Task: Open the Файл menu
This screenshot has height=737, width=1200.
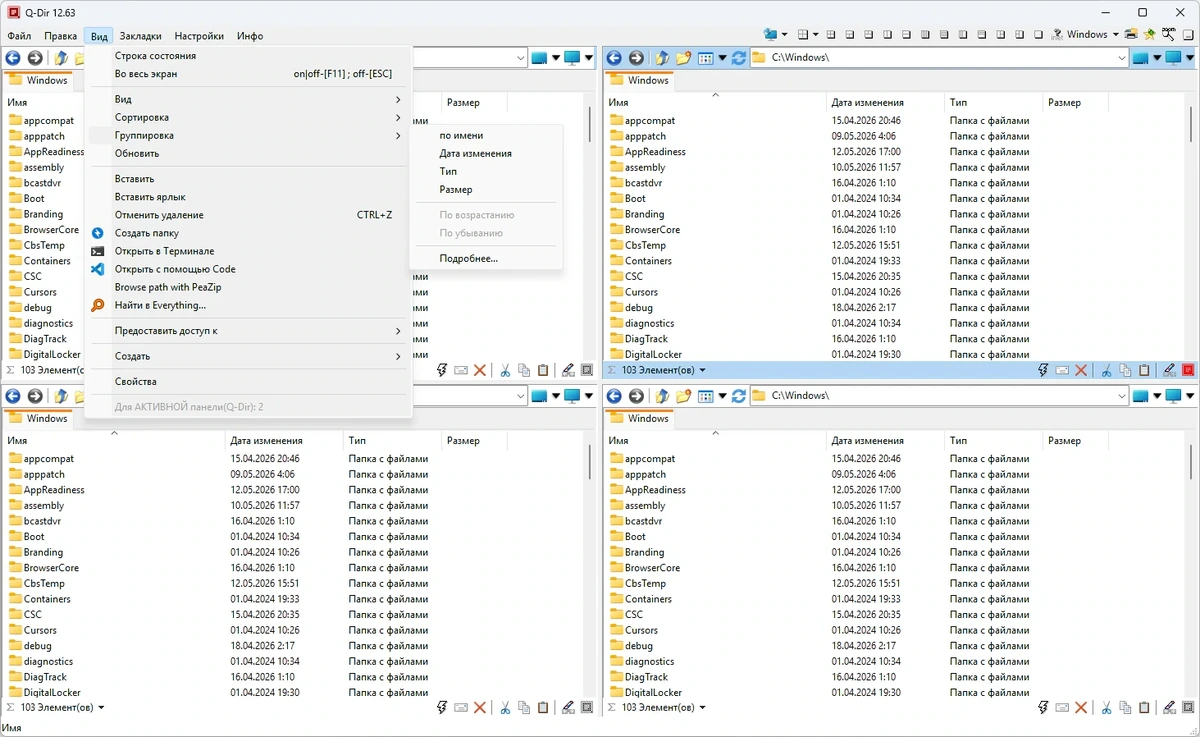Action: tap(19, 36)
